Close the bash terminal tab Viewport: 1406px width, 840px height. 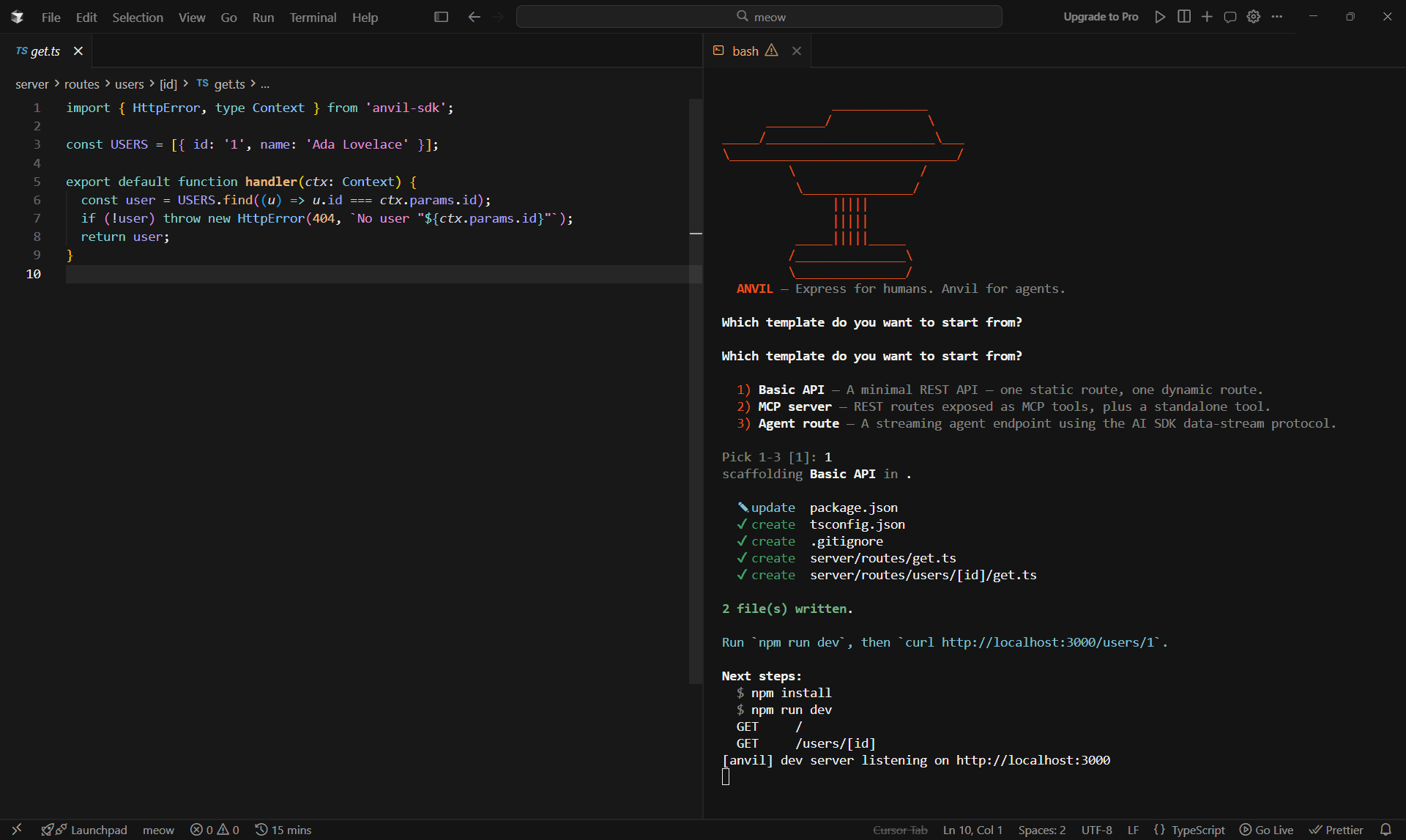click(x=797, y=51)
